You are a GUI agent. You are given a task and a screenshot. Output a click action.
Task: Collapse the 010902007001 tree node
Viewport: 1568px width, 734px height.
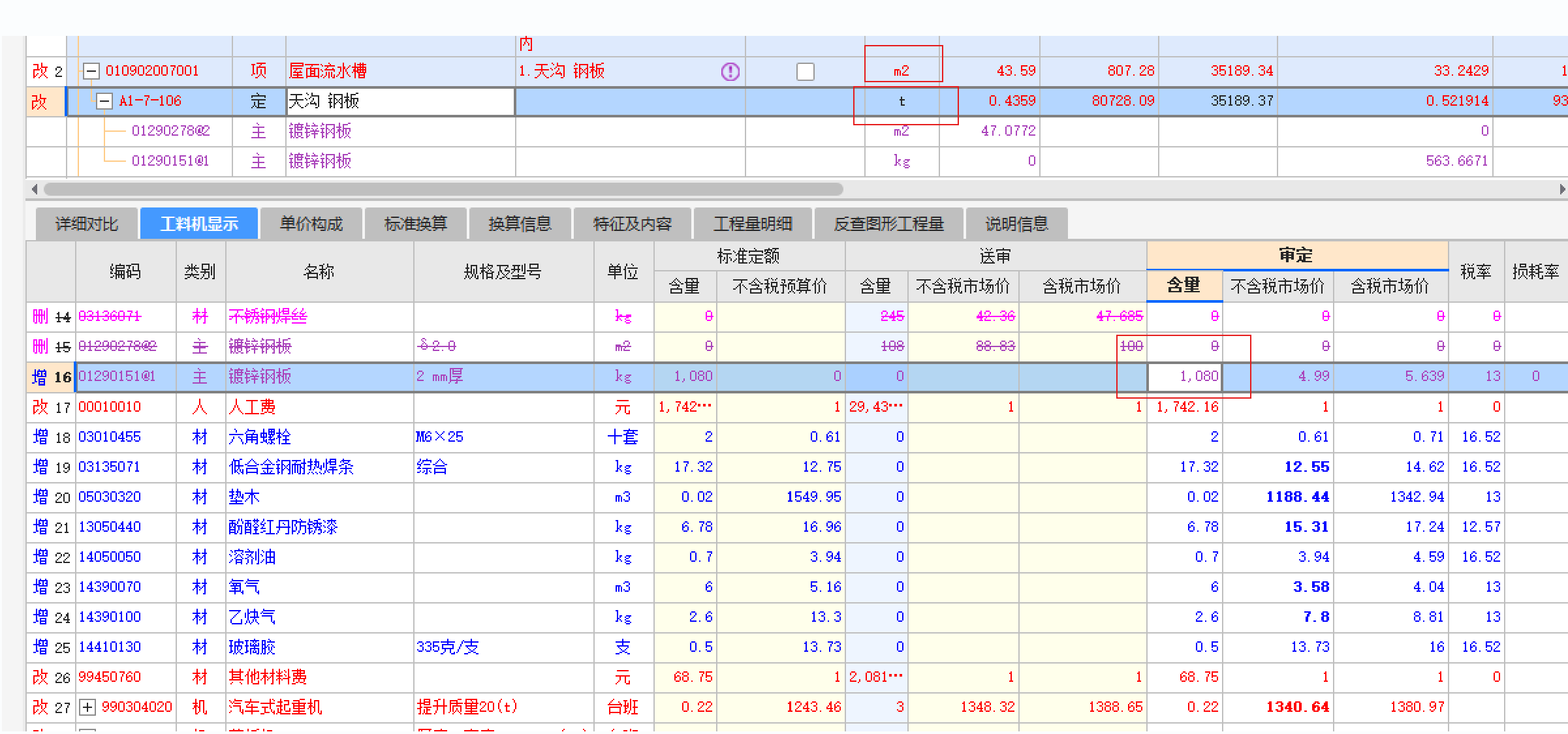(x=91, y=71)
